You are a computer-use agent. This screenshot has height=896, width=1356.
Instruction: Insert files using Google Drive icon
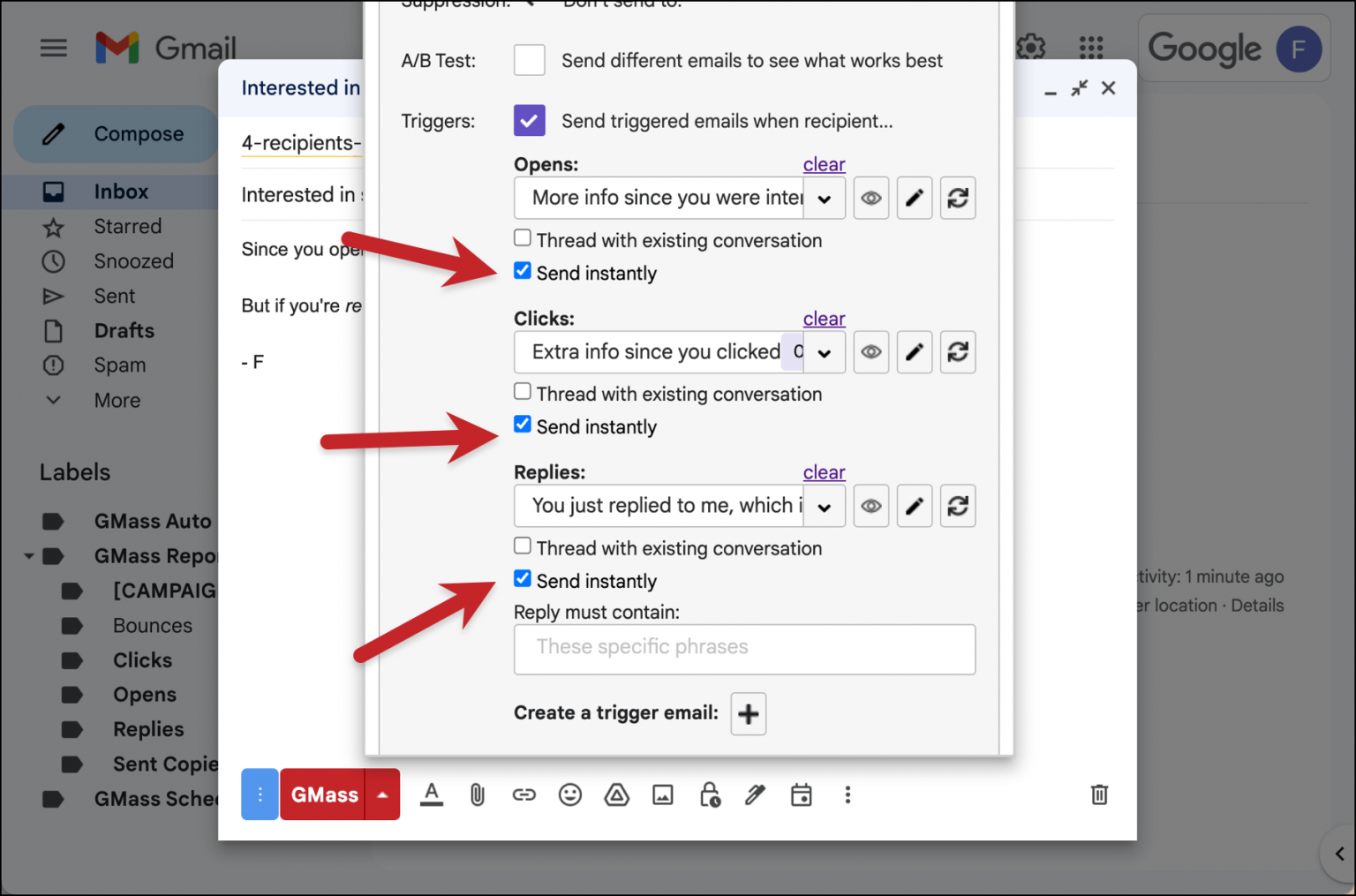coord(617,794)
